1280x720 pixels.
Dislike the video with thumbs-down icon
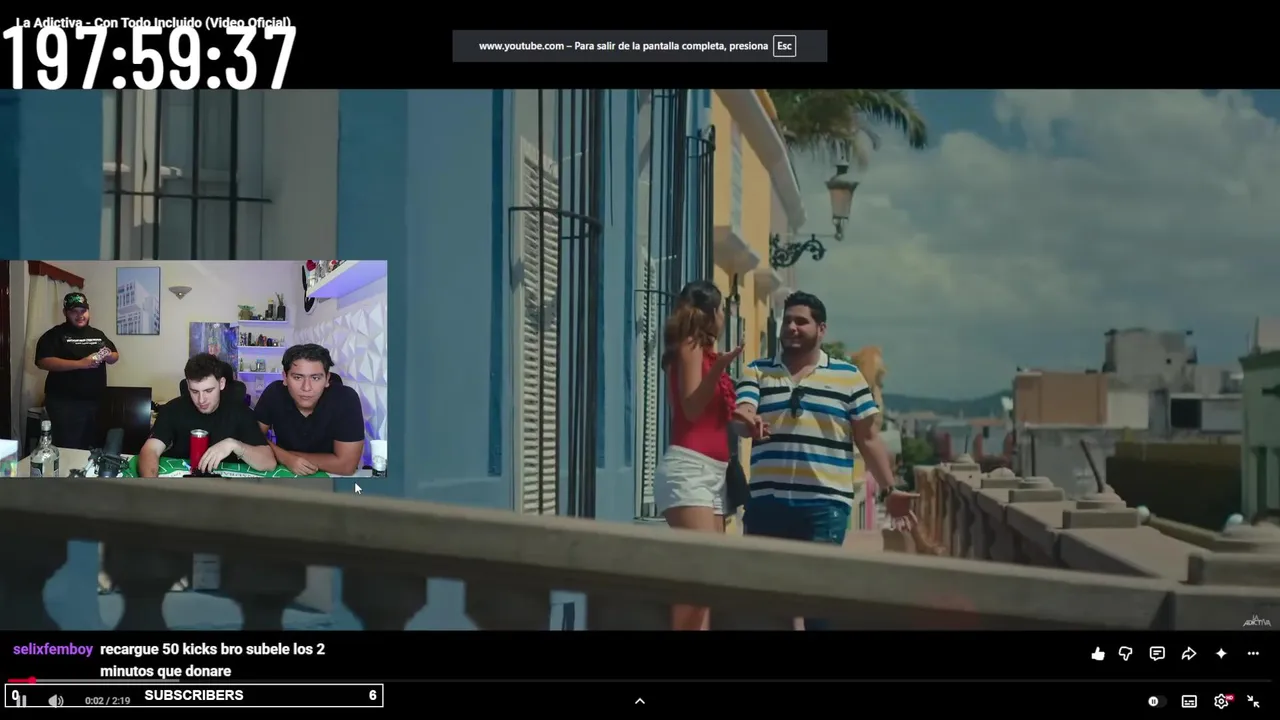[x=1125, y=654]
